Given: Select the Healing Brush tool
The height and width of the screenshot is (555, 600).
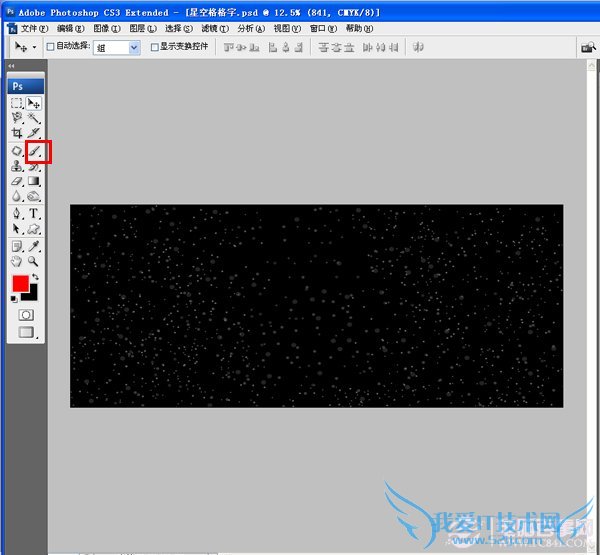Looking at the screenshot, I should coord(17,151).
